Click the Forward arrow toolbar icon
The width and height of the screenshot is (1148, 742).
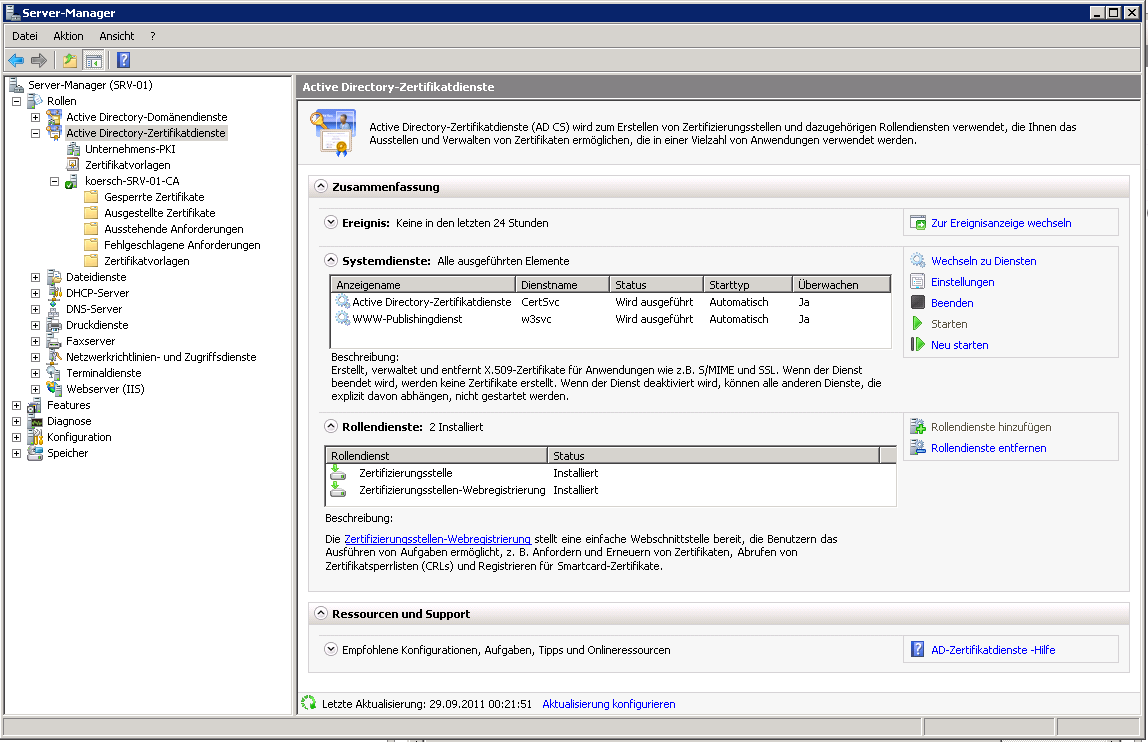(39, 60)
